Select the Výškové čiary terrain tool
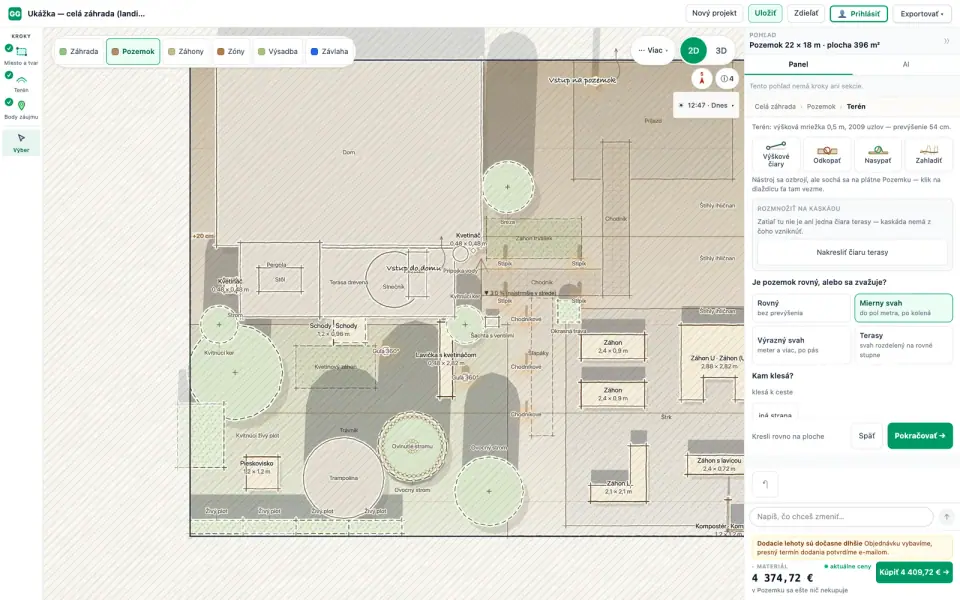960x600 pixels. tap(776, 154)
